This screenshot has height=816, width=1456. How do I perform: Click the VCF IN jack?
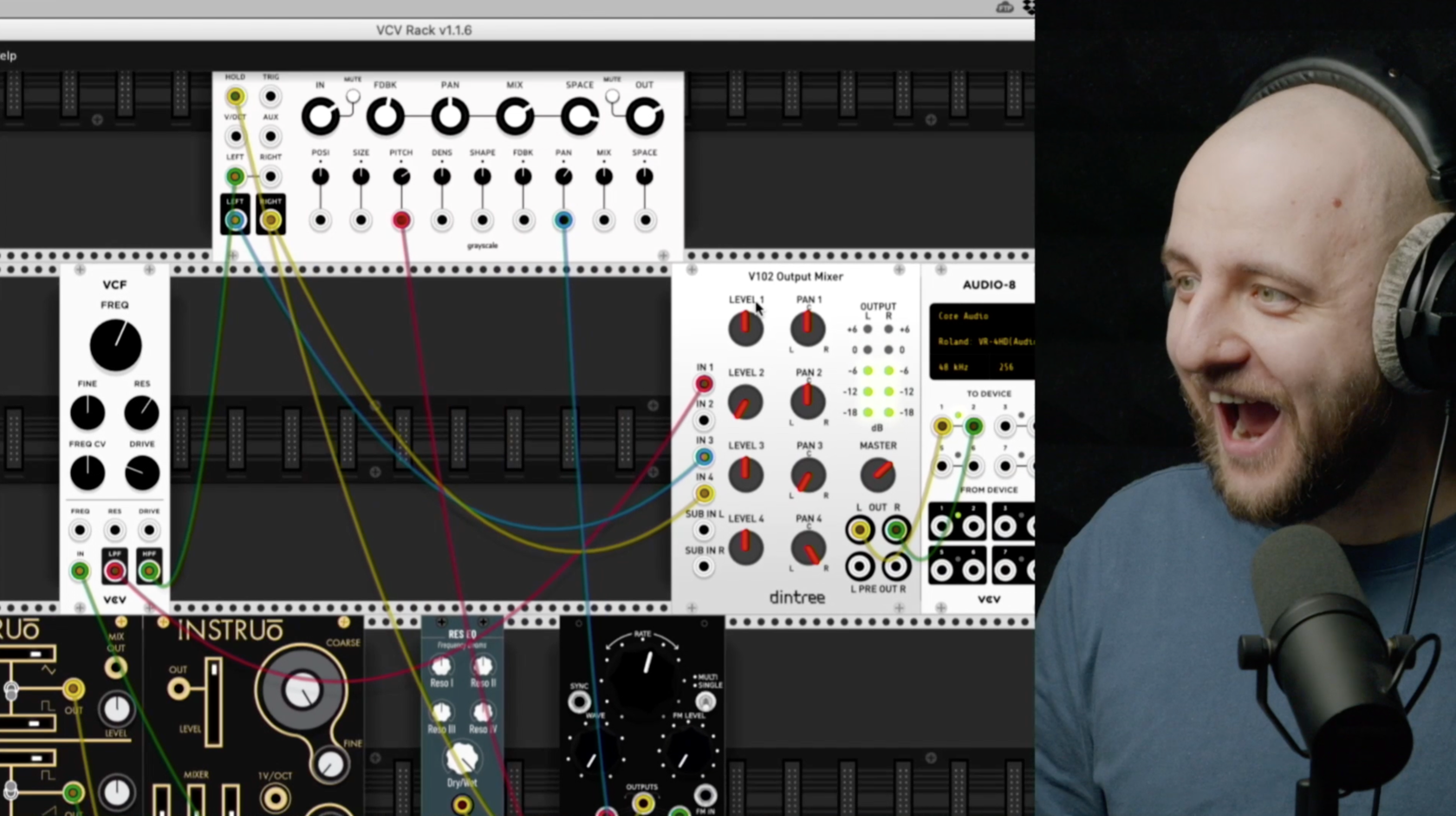(x=80, y=571)
